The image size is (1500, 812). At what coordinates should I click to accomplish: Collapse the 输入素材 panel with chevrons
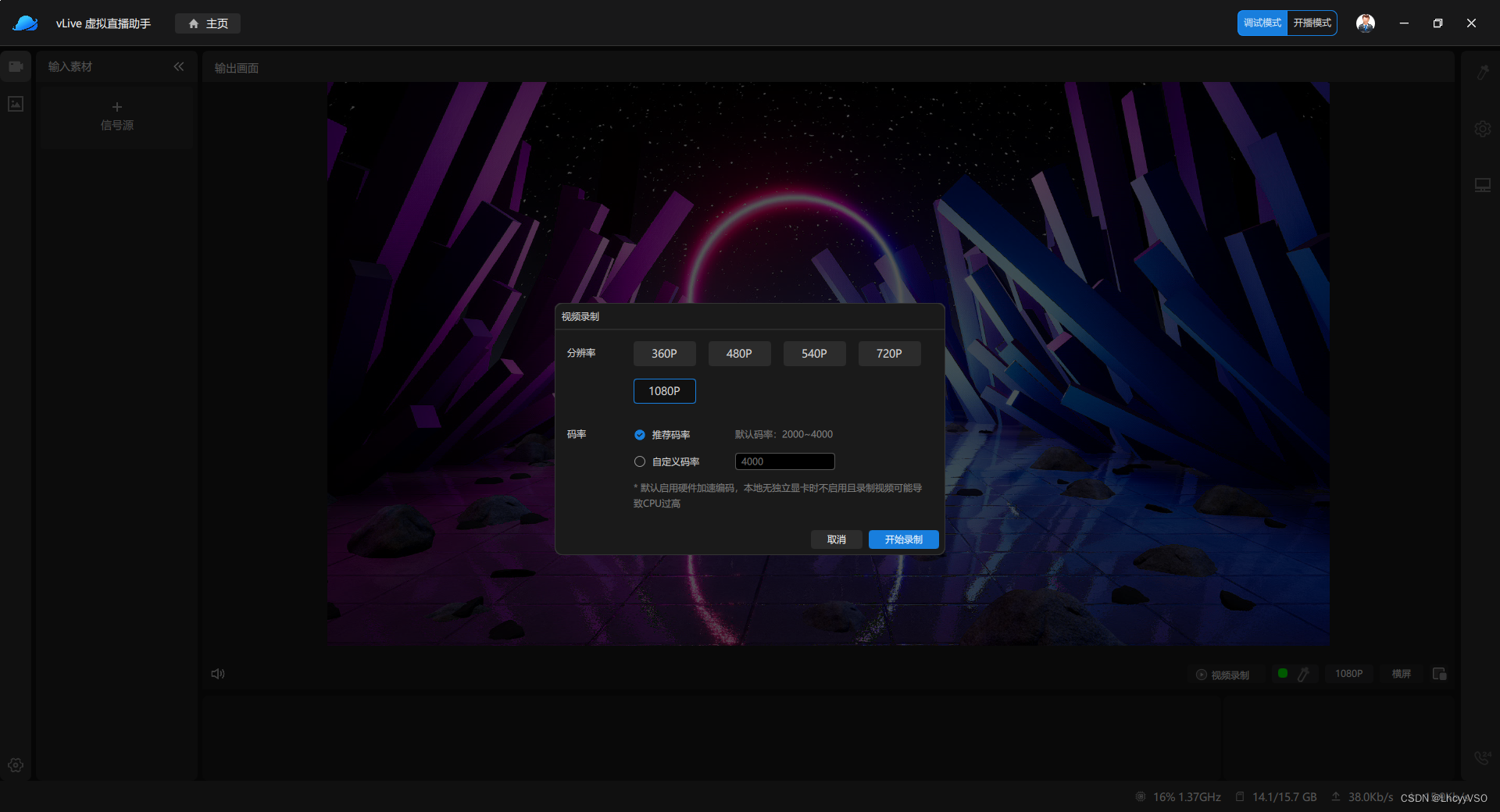coord(179,66)
